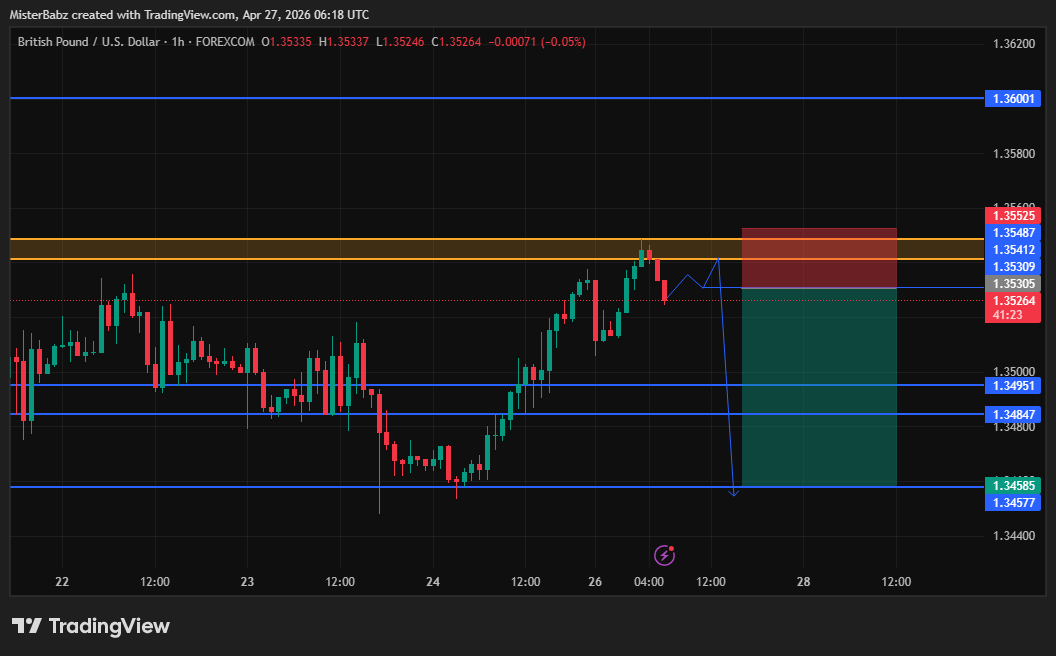Click the 1.36200 price axis tick
1056x656 pixels.
pyautogui.click(x=1014, y=44)
